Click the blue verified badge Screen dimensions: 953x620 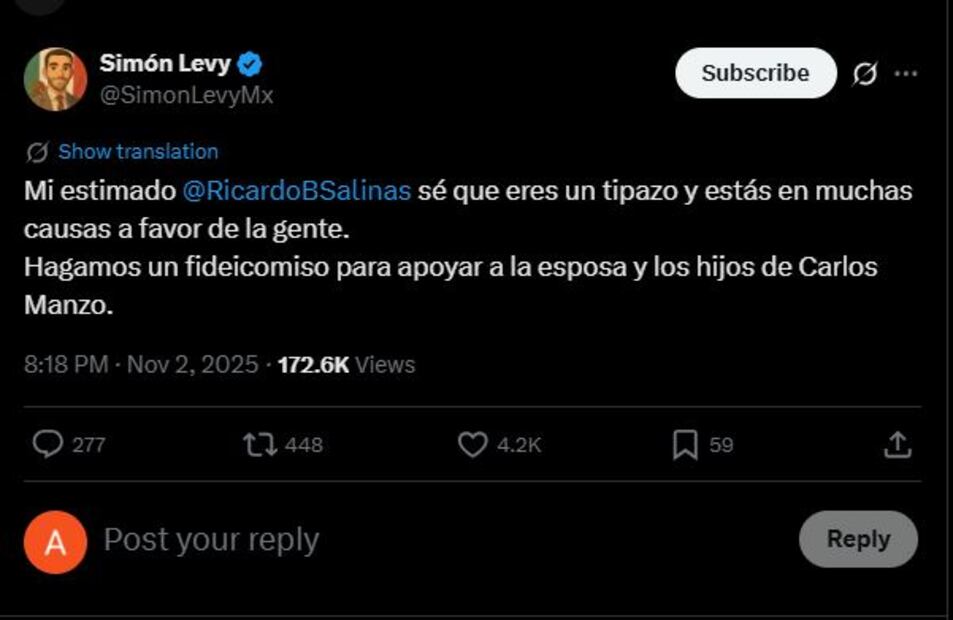251,65
